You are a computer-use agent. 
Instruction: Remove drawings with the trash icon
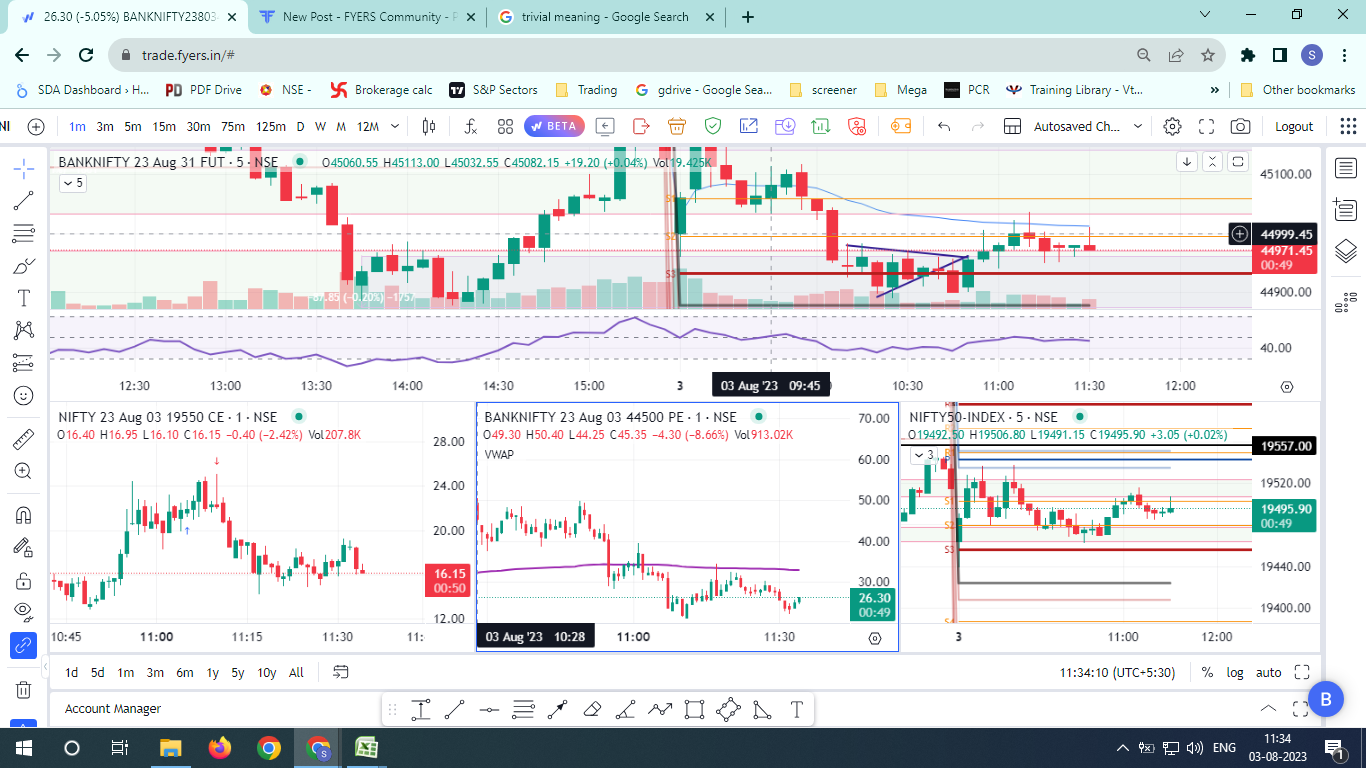coord(24,689)
